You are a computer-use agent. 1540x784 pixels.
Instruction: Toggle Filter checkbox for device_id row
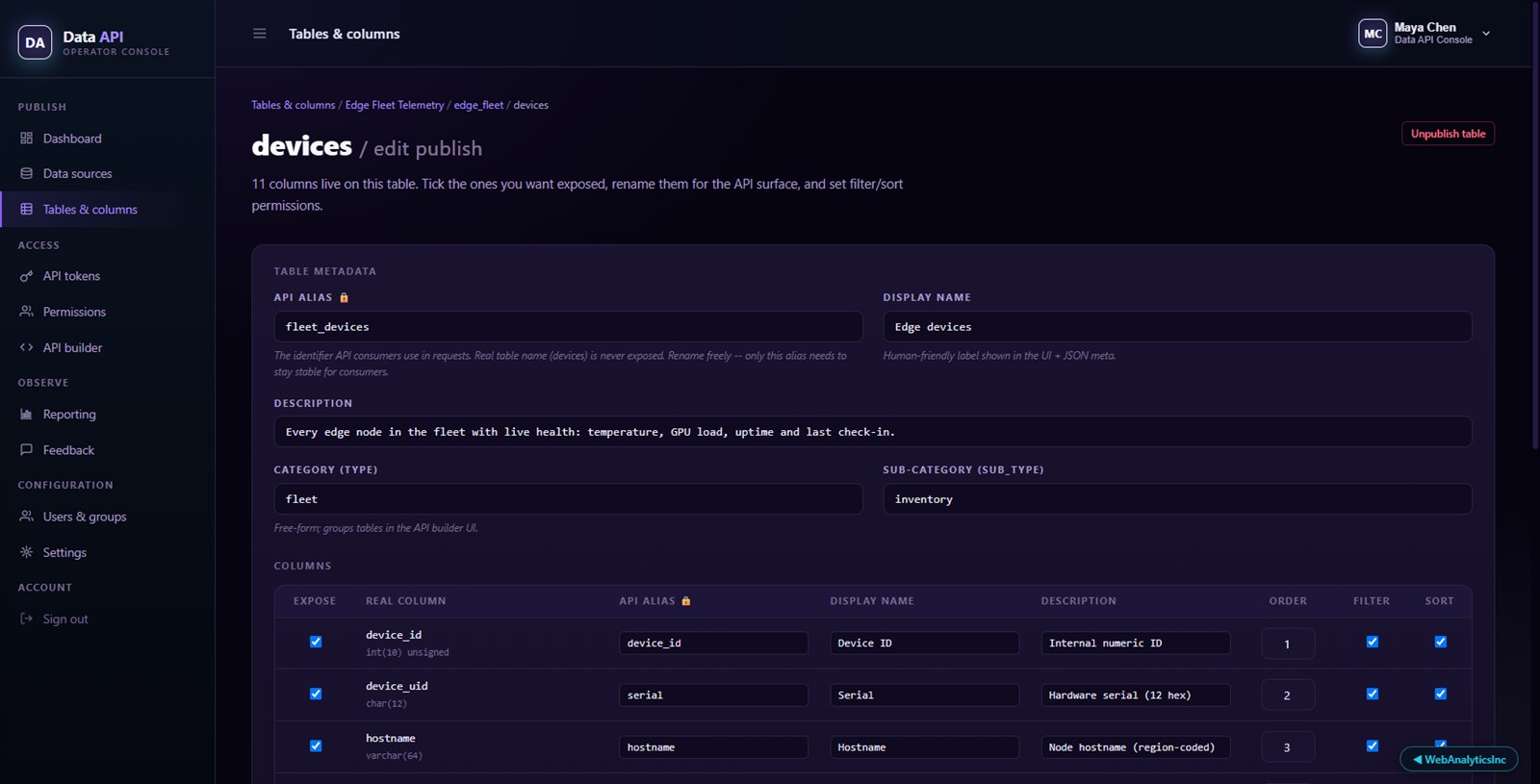pos(1373,642)
